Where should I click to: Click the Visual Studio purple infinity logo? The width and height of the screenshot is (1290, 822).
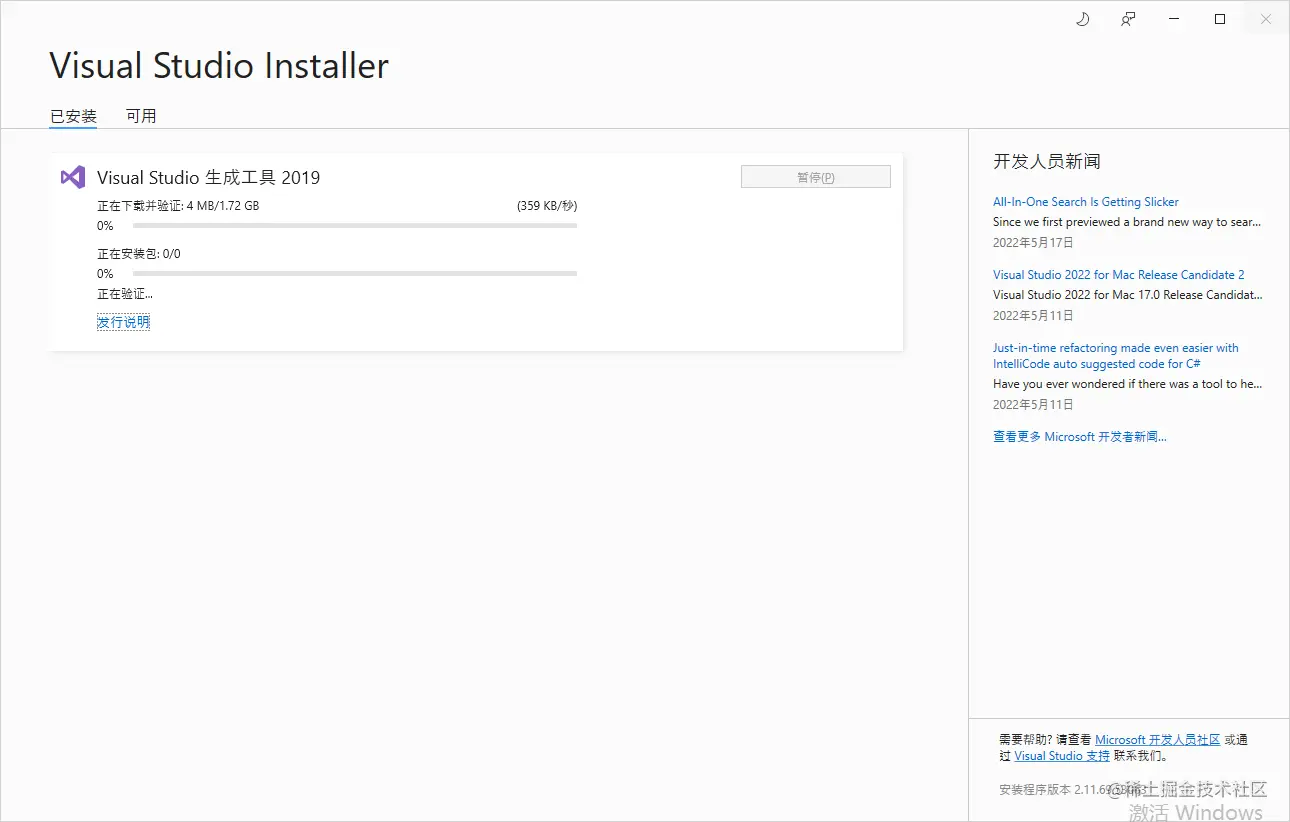click(71, 177)
